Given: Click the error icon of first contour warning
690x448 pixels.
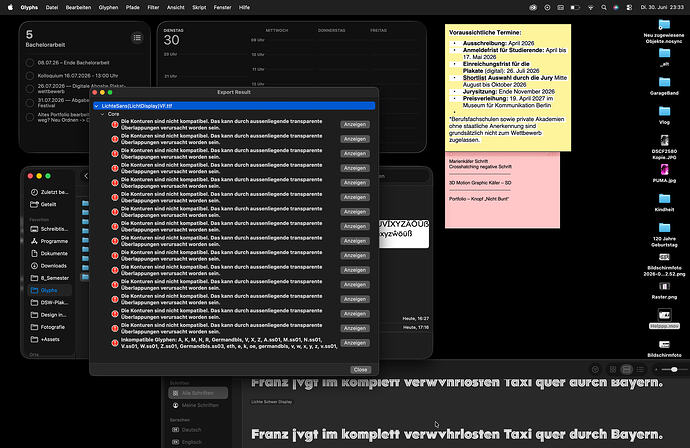Looking at the screenshot, I should tap(115, 125).
